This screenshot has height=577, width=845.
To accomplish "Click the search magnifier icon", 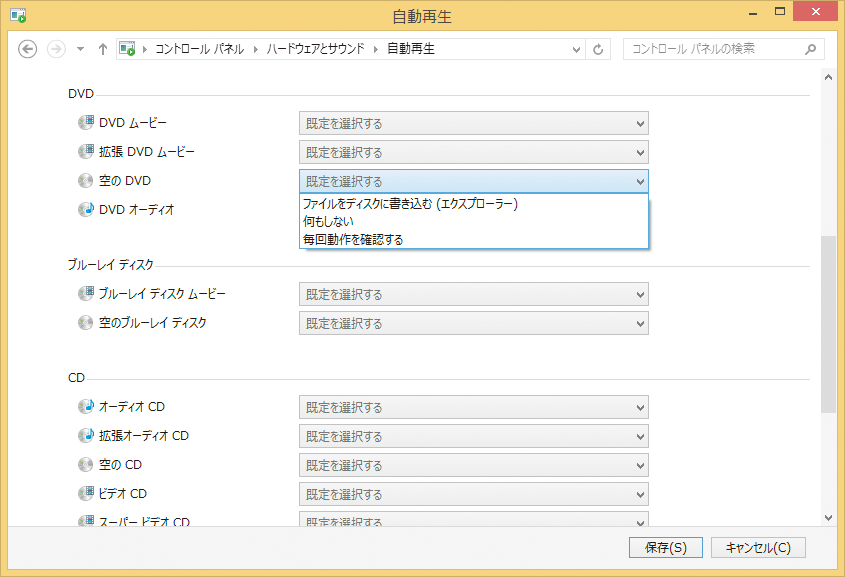I will [x=810, y=50].
